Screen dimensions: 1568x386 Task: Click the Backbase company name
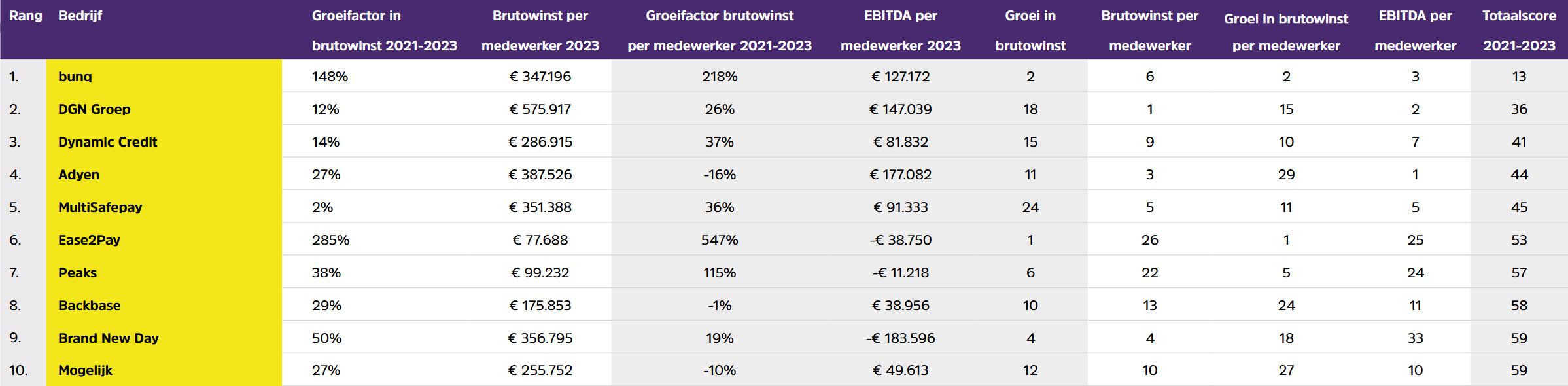[x=90, y=306]
